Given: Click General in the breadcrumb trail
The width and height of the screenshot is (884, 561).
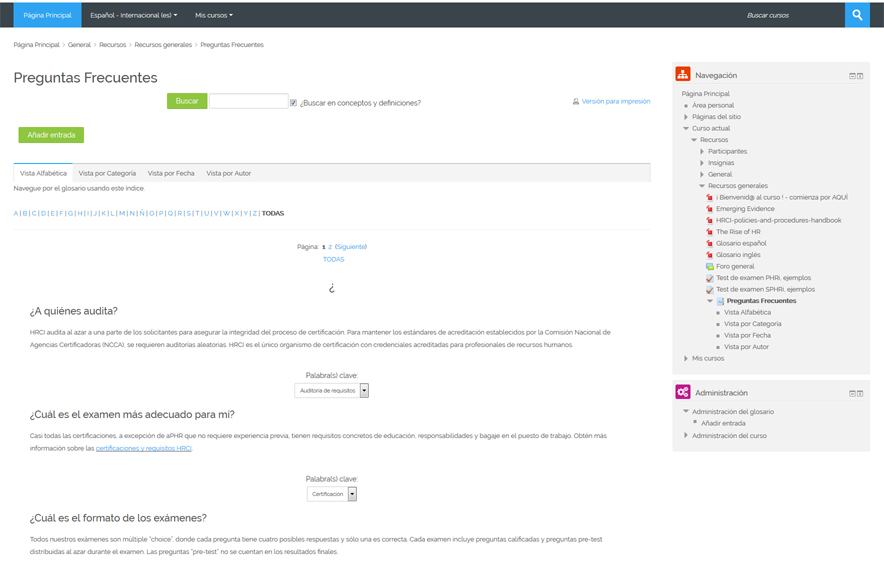Looking at the screenshot, I should click(79, 45).
